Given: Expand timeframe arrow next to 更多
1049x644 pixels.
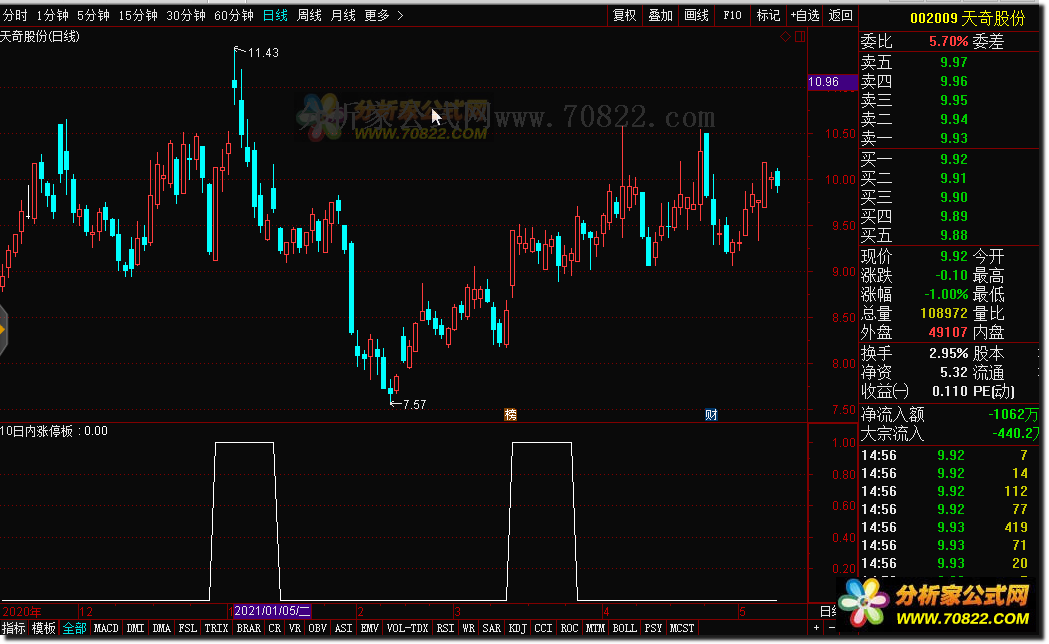Looking at the screenshot, I should coord(400,15).
